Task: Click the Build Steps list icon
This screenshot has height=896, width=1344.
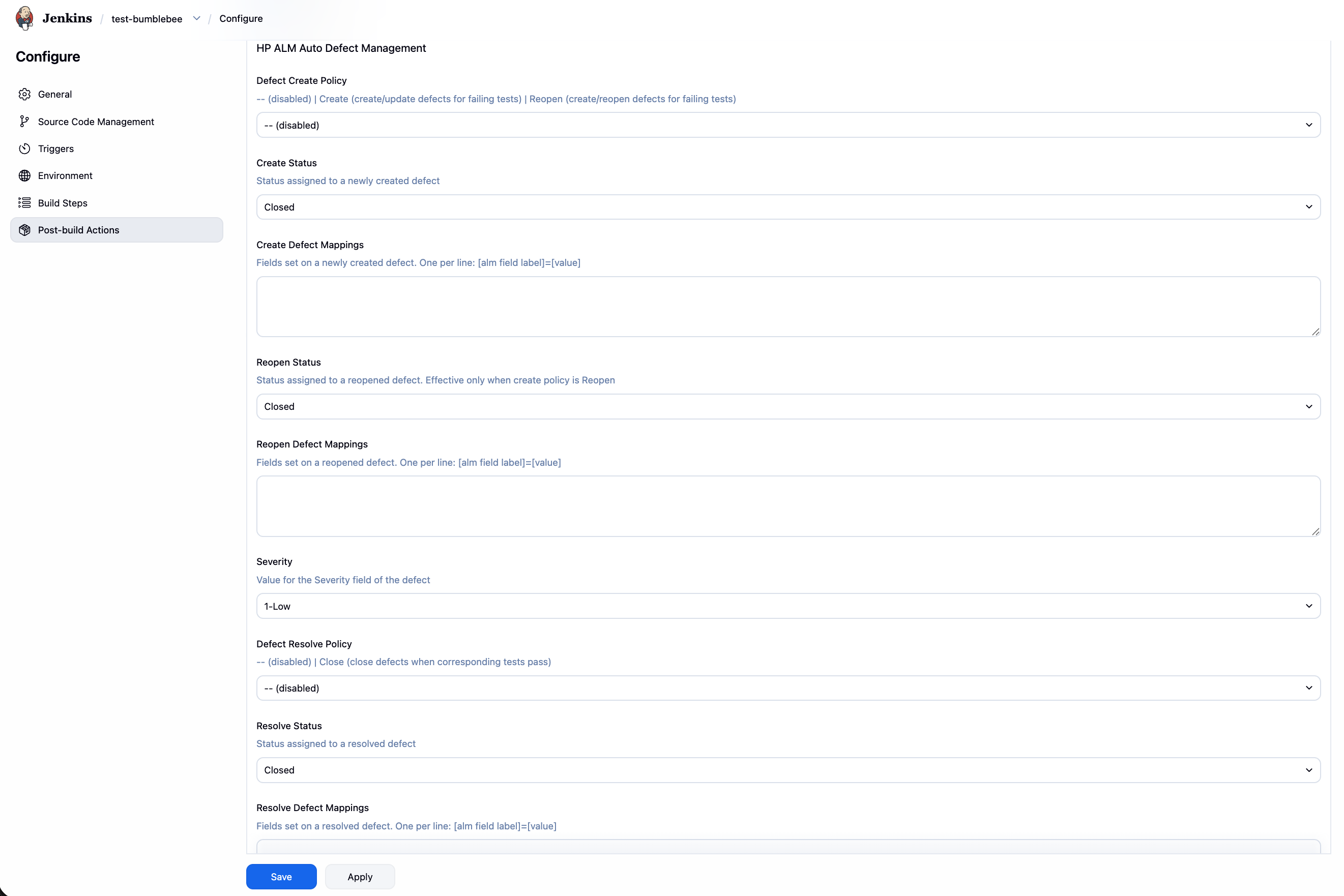Action: coord(24,203)
